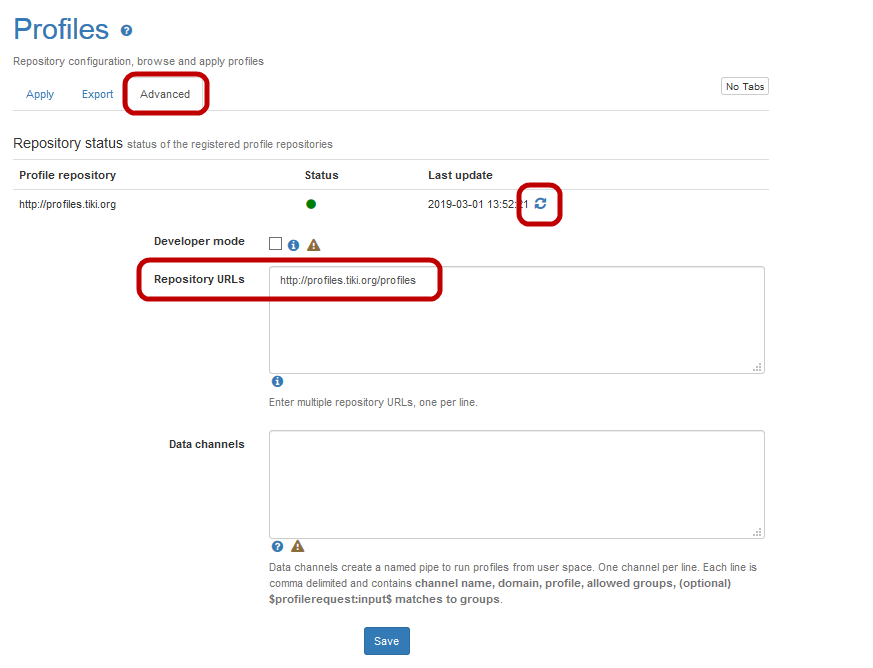Screen dimensions: 873x668
Task: Click the warning triangle below Data channels box
Action: point(297,546)
